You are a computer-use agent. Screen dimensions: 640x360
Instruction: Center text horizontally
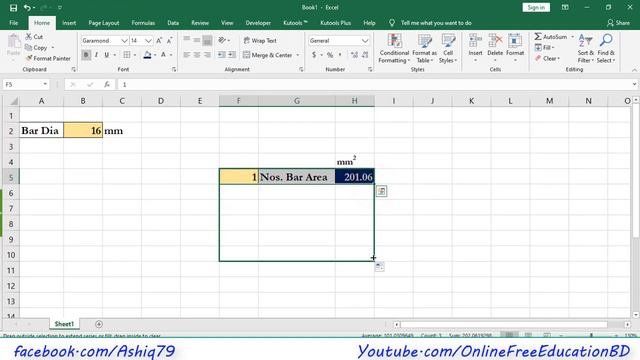point(197,55)
